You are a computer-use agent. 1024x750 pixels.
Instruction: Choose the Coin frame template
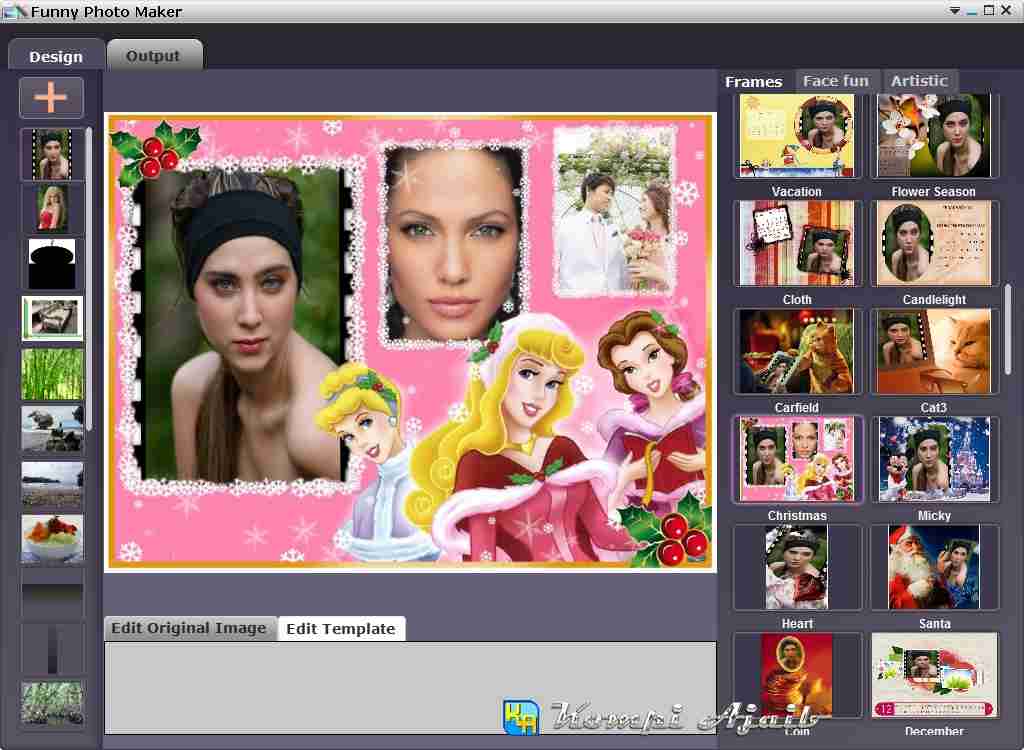point(797,675)
